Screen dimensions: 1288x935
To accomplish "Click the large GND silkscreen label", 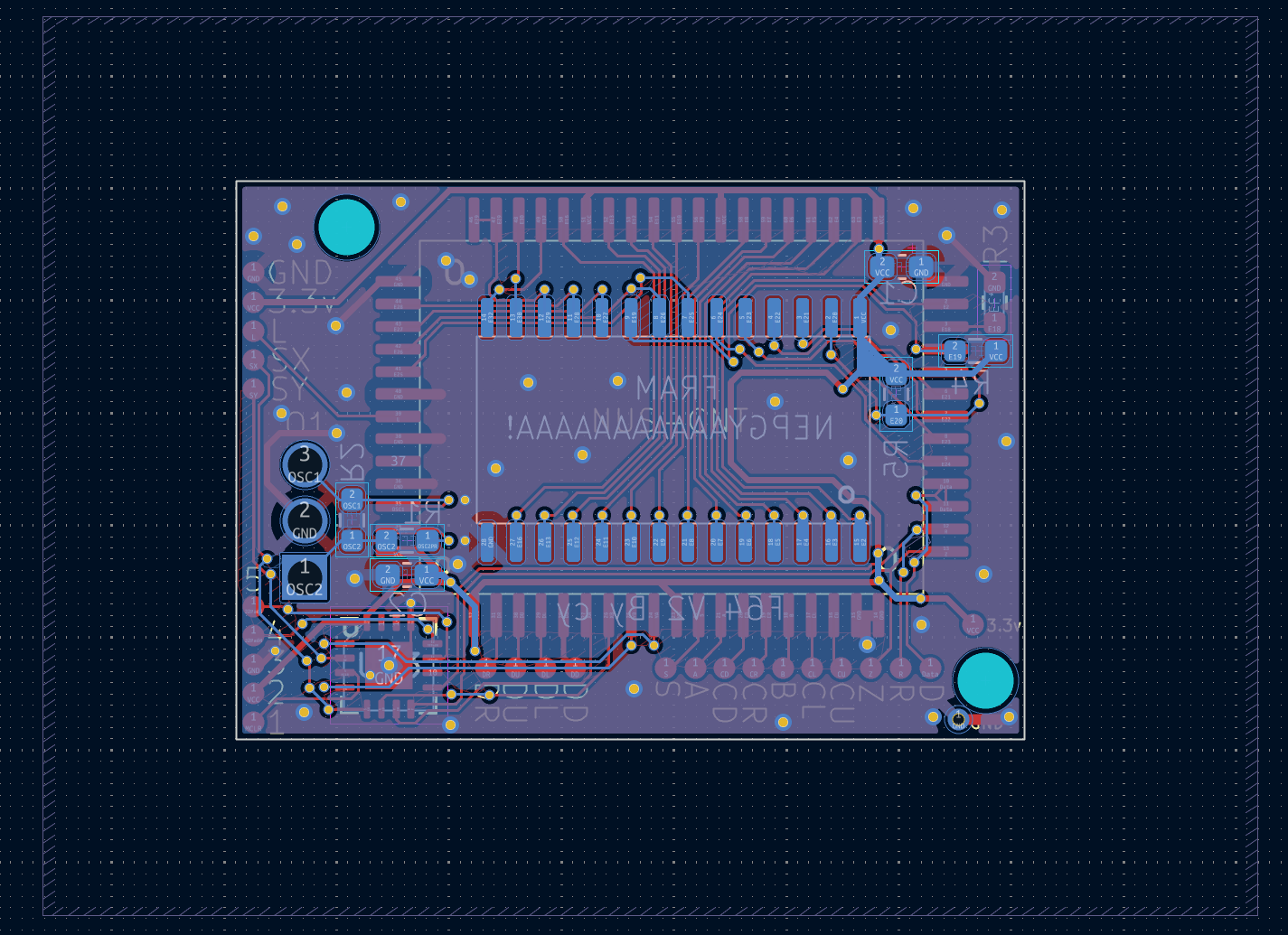I will point(302,272).
